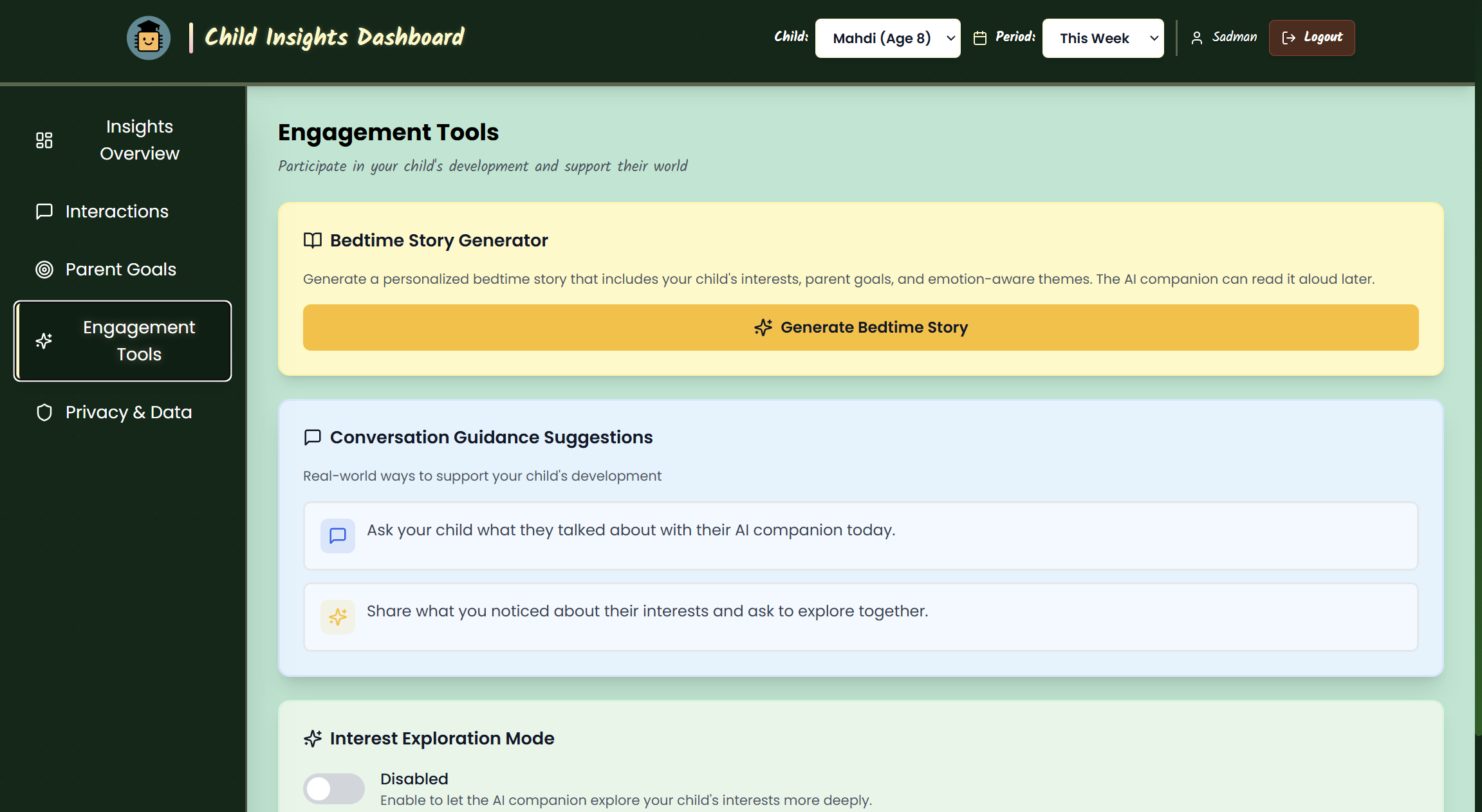1482x812 pixels.
Task: Expand the Period This Week dropdown
Action: [1102, 38]
